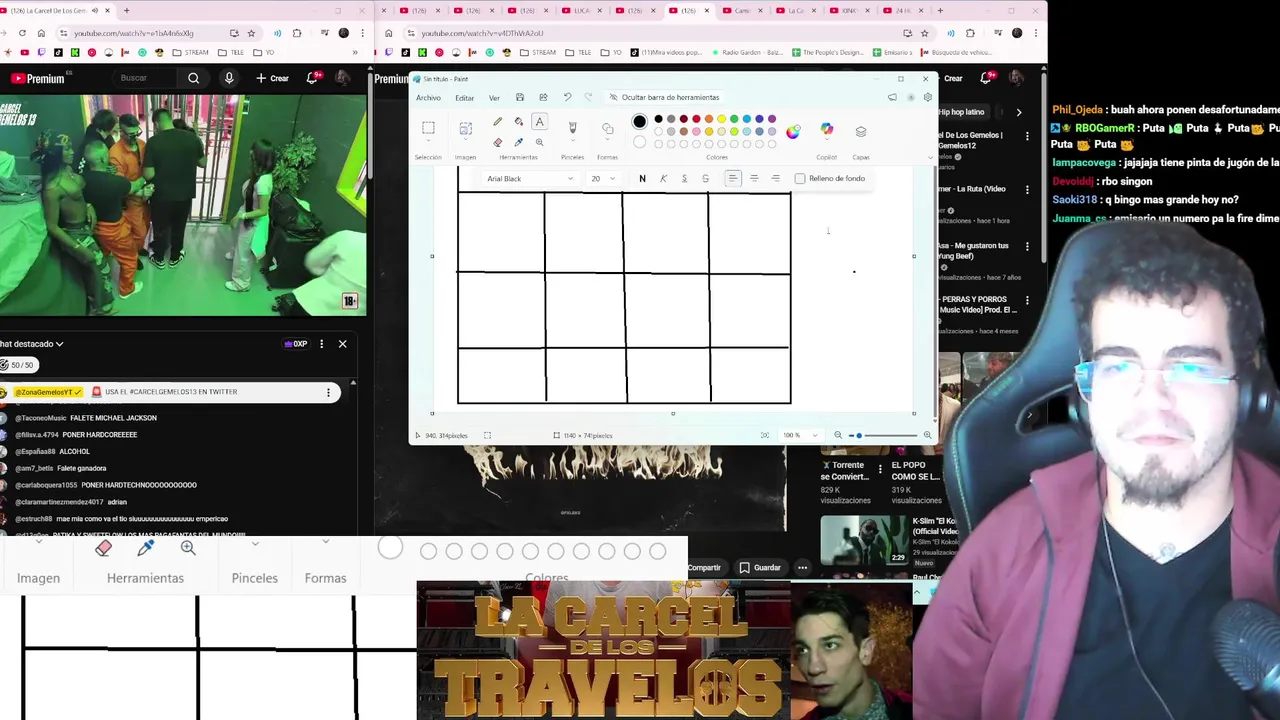Align text left in Paint
The height and width of the screenshot is (720, 1280).
pyautogui.click(x=733, y=178)
